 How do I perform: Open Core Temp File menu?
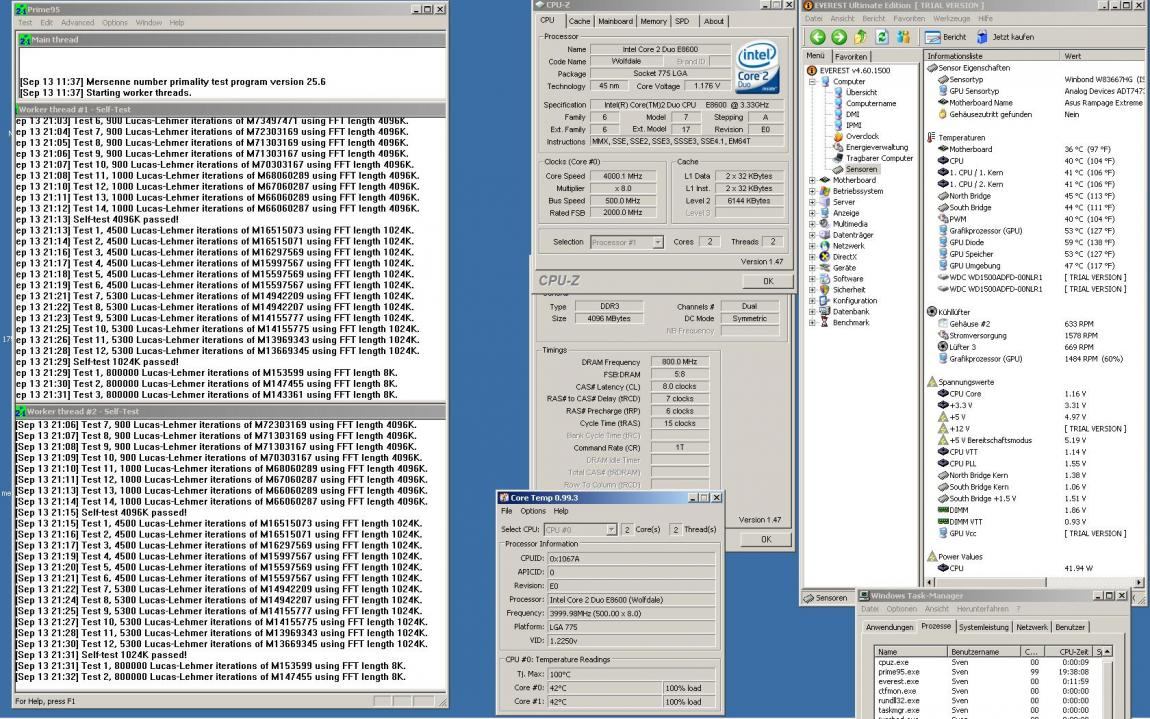pos(507,511)
